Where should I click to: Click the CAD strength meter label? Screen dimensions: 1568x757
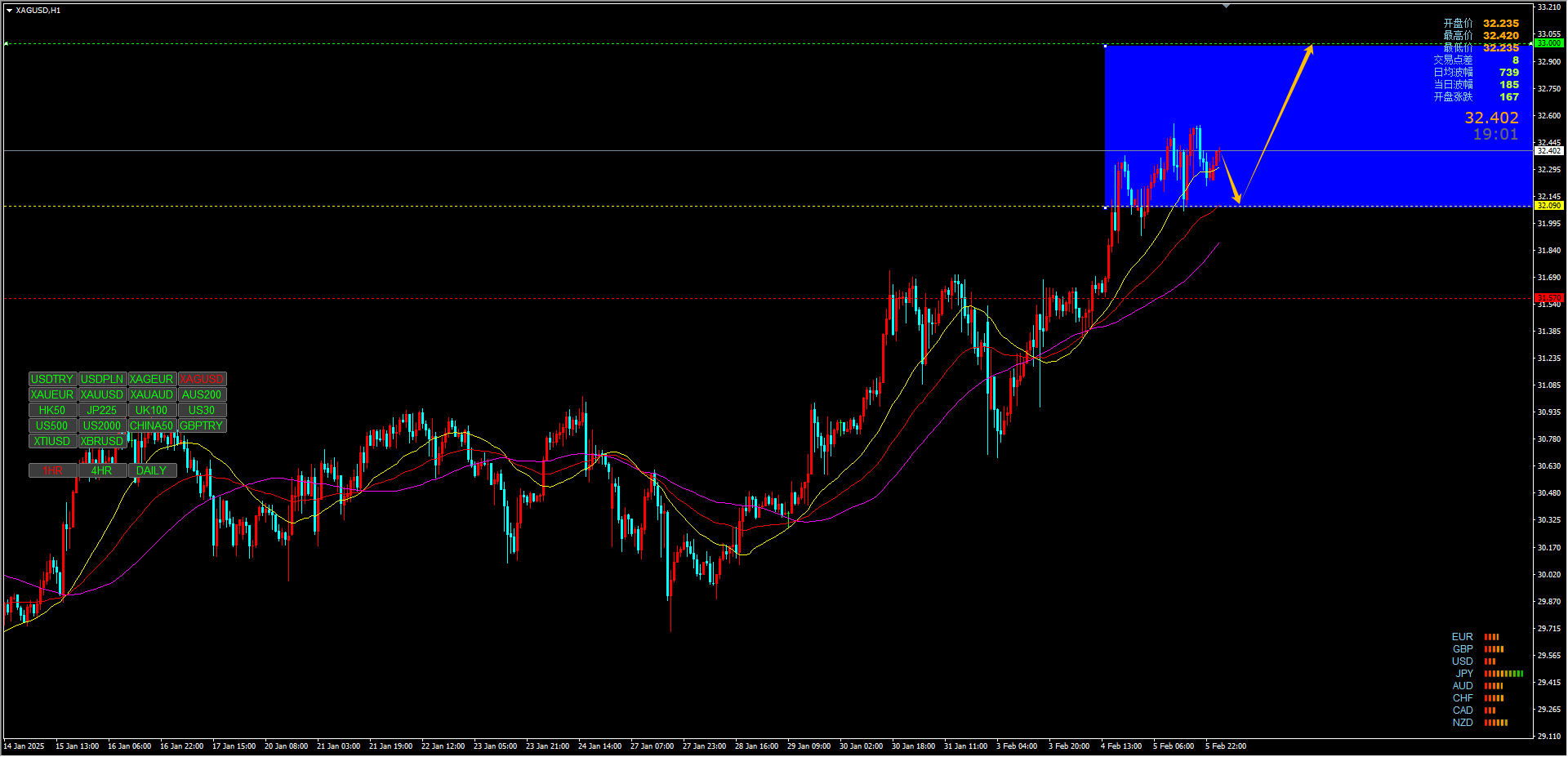1463,710
